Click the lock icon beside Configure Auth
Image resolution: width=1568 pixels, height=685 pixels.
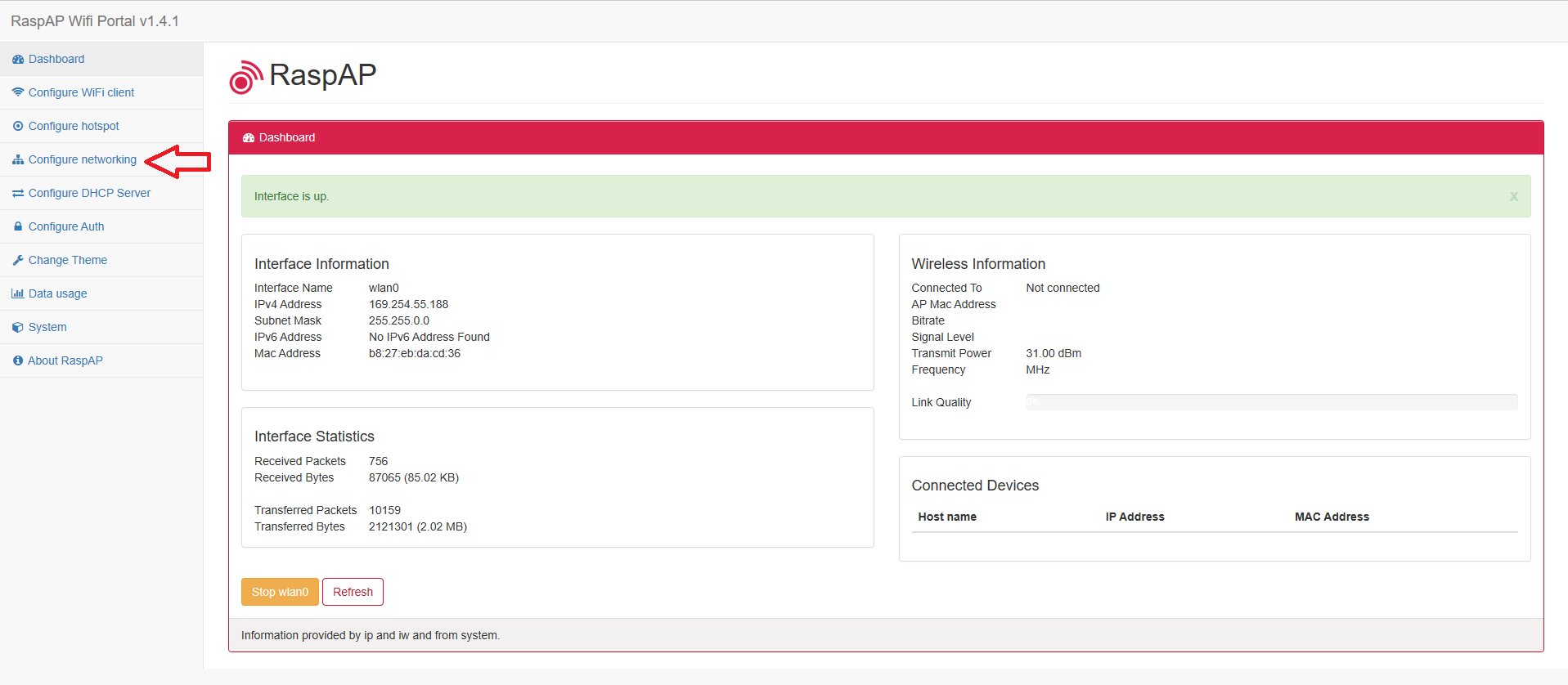(x=18, y=226)
